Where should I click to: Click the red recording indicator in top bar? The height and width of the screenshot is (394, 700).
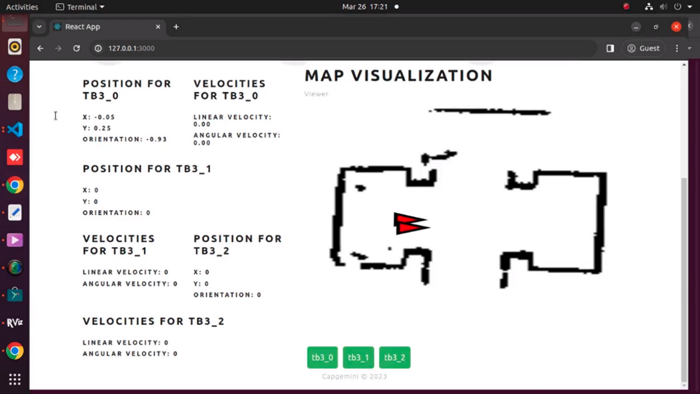point(626,7)
